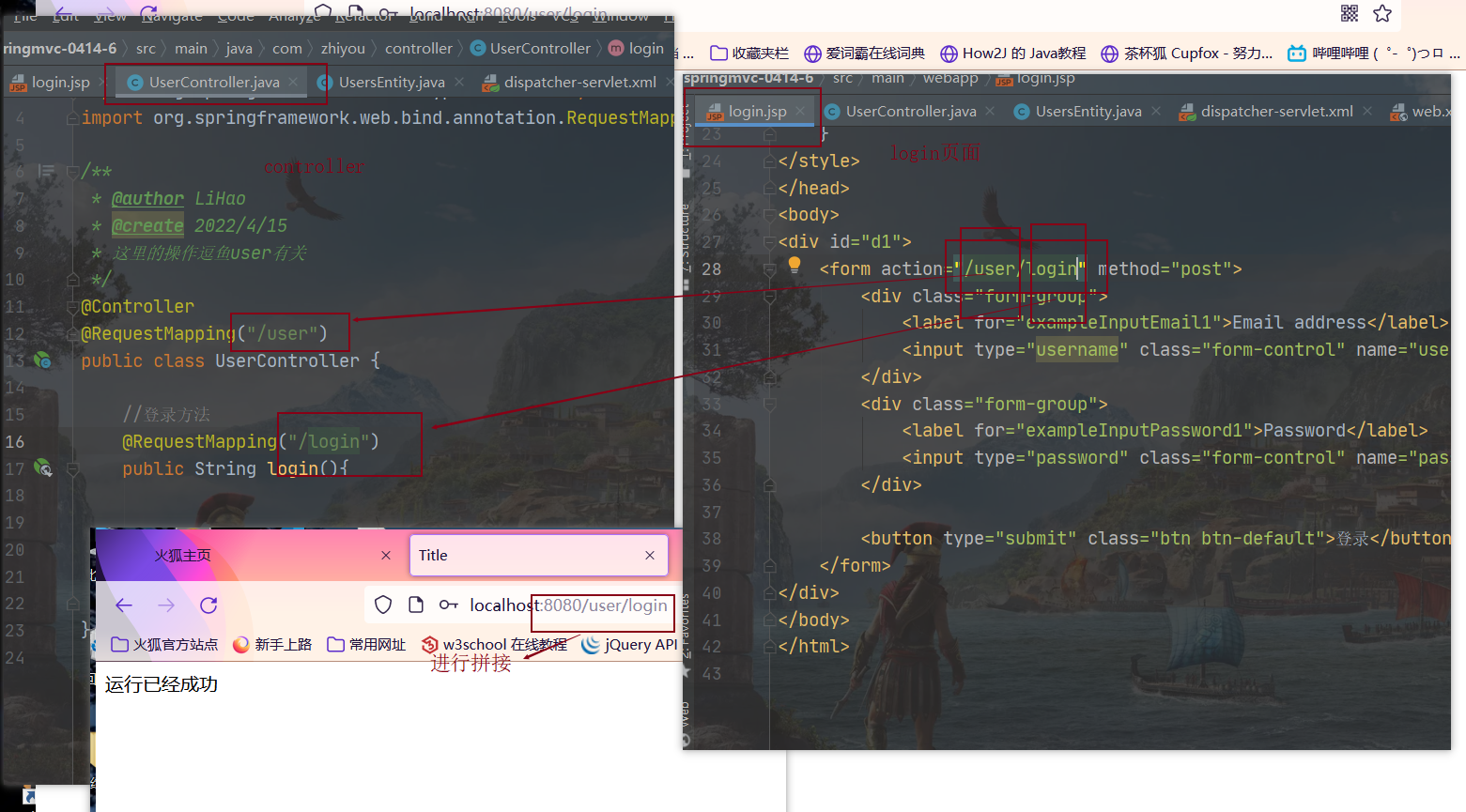Open the w3school 在线教程 bookmark
The image size is (1466, 812).
494,644
